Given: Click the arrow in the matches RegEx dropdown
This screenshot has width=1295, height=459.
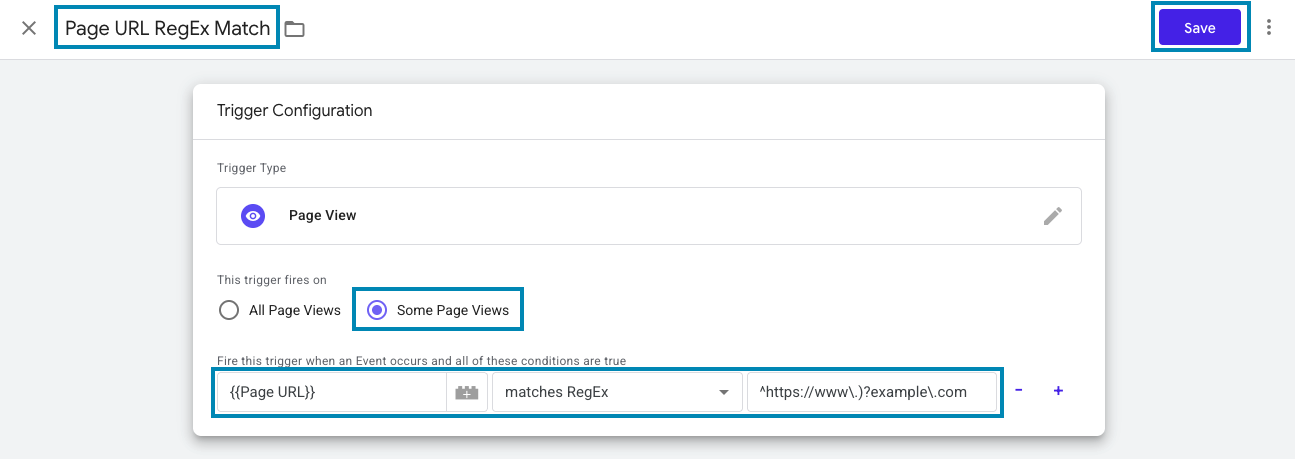Looking at the screenshot, I should (x=723, y=393).
